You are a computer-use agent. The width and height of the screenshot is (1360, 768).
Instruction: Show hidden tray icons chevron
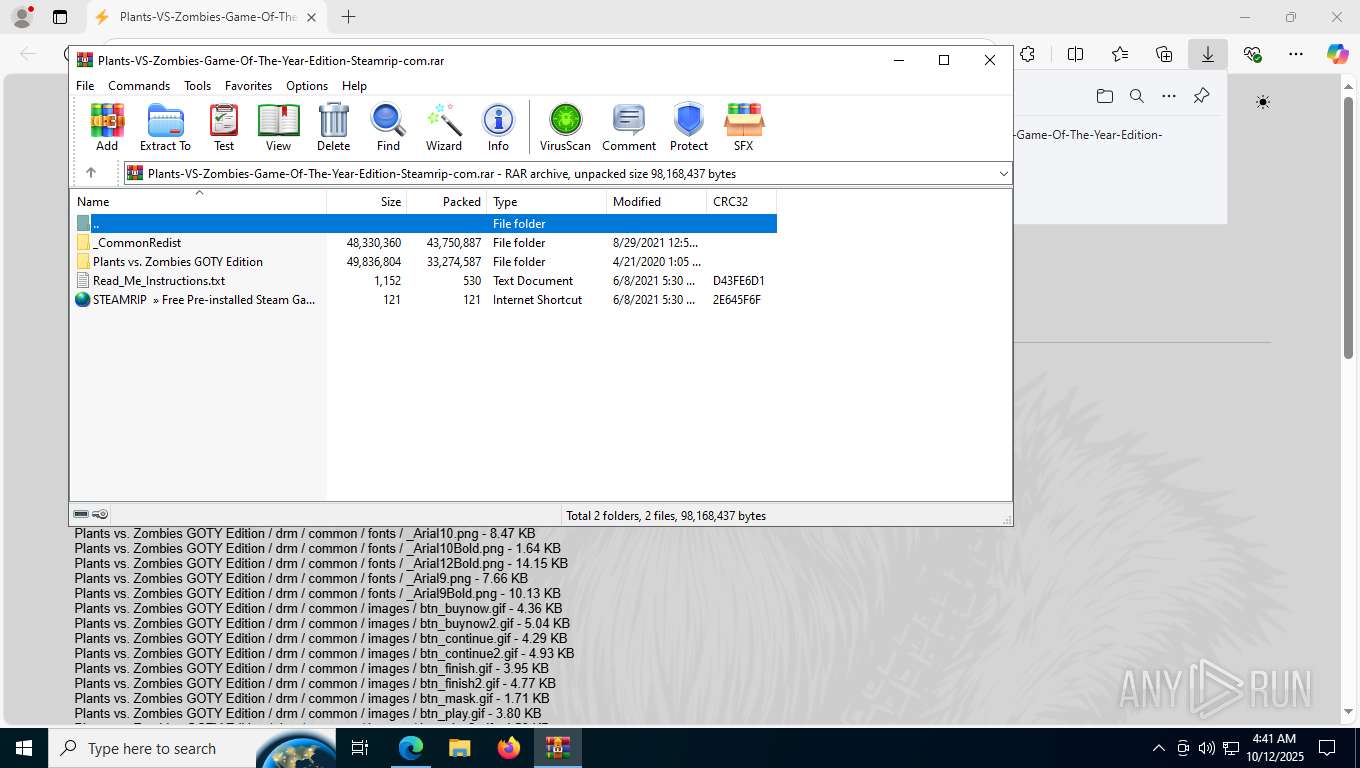(x=1159, y=748)
